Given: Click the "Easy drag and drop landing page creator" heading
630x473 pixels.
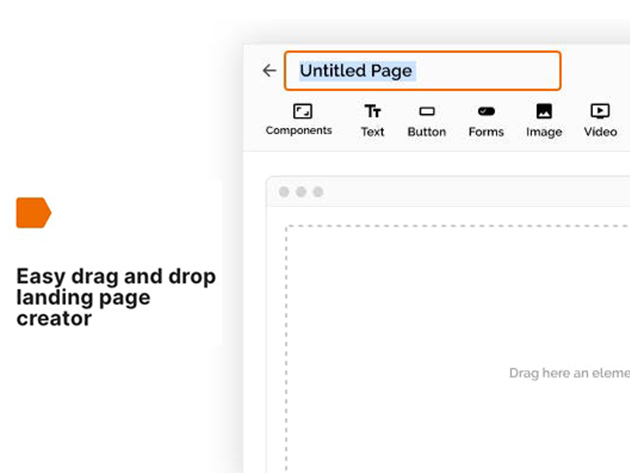Looking at the screenshot, I should pos(116,297).
